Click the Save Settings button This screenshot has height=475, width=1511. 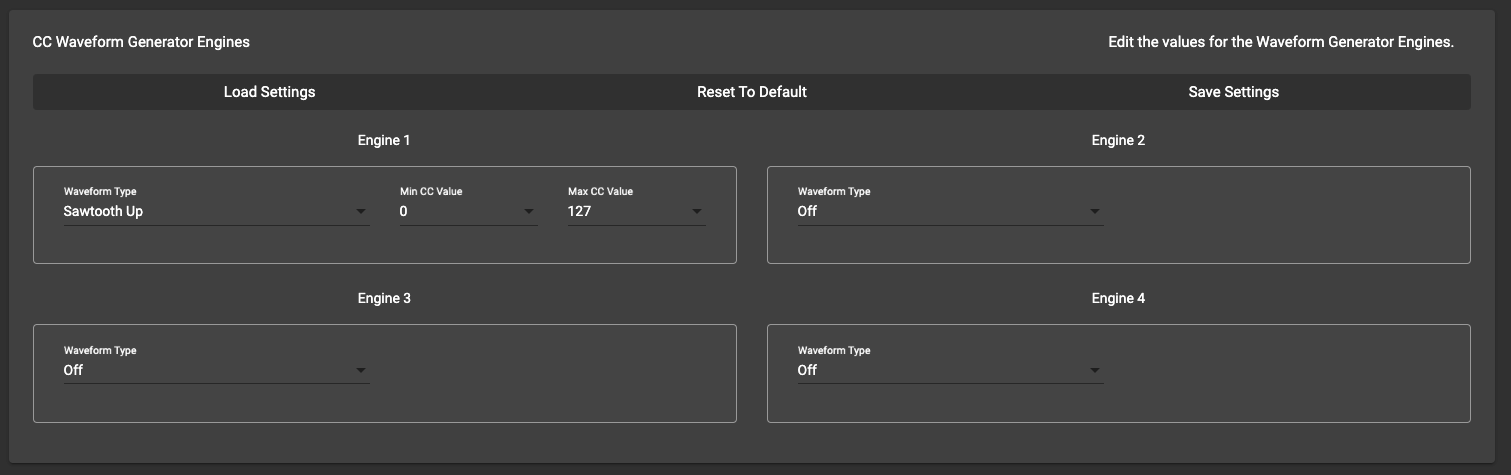click(x=1233, y=92)
